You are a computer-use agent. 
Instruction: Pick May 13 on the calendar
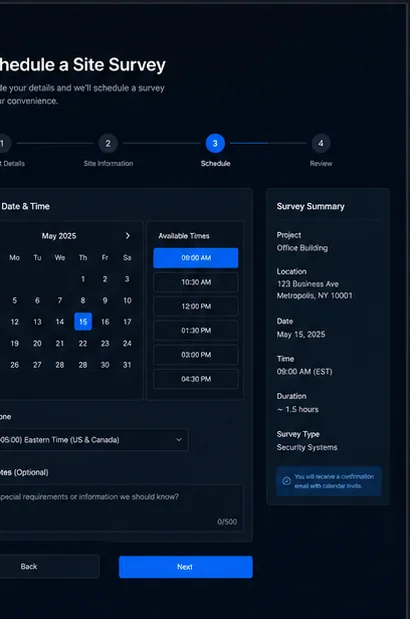37,322
